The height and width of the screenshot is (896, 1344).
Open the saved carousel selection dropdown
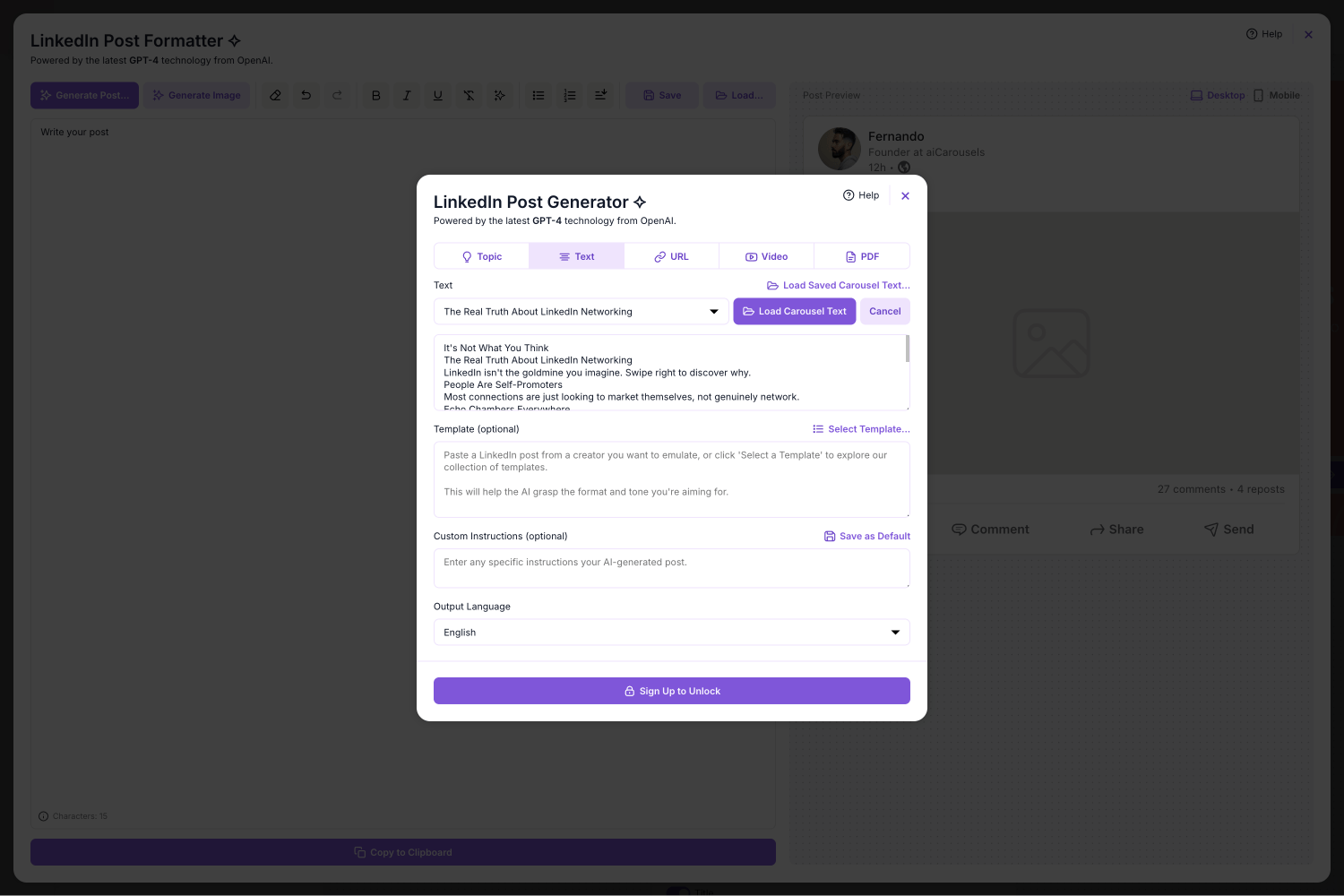[x=581, y=312]
